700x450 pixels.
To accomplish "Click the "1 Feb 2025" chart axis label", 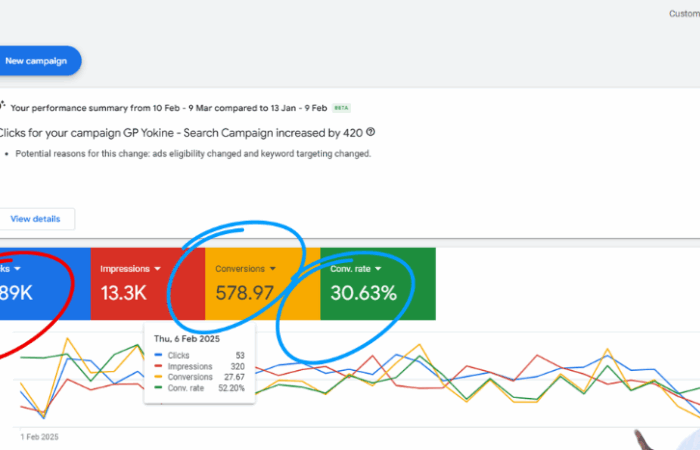I will pos(42,437).
